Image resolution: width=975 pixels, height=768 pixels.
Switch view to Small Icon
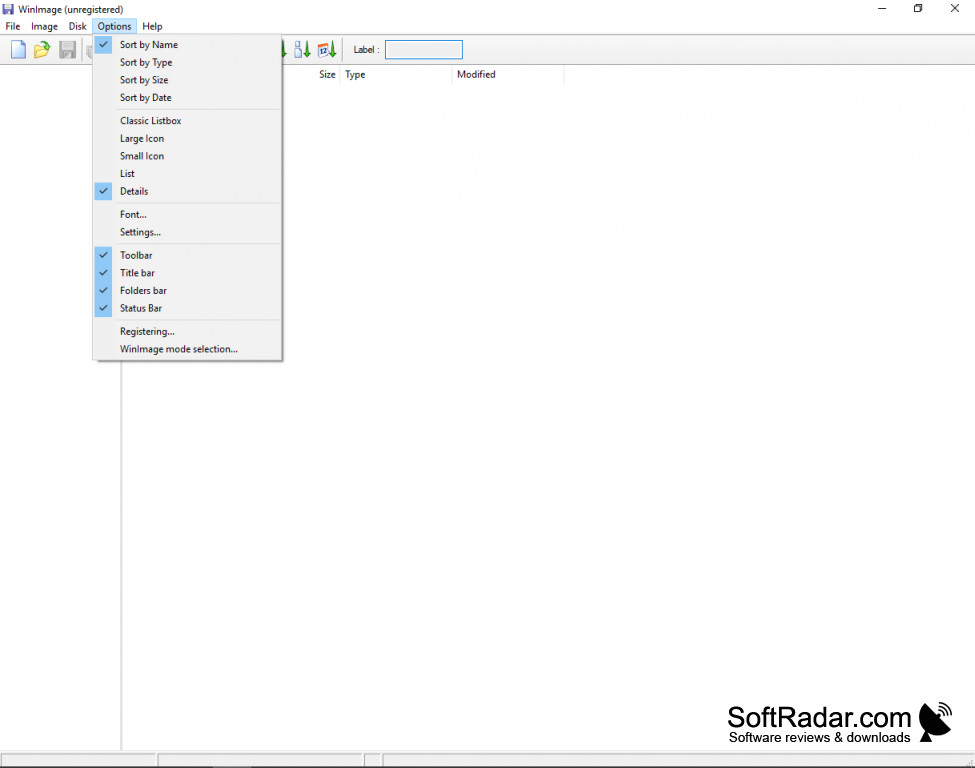(187, 156)
